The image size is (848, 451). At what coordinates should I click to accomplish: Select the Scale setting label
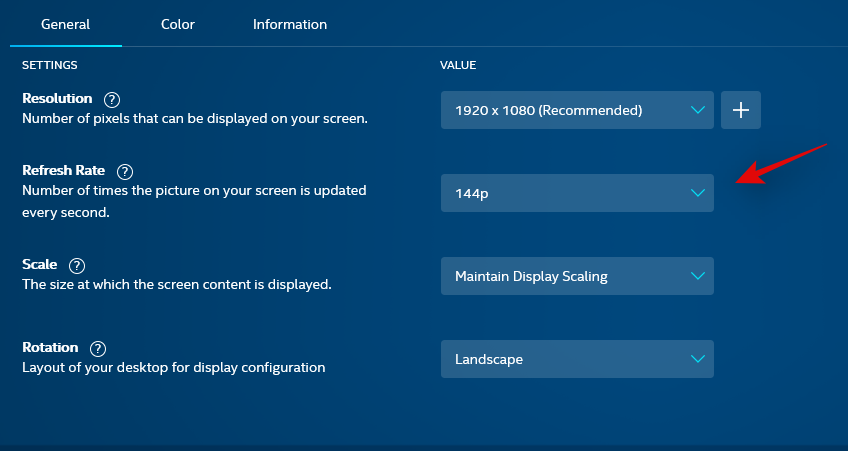click(x=40, y=265)
